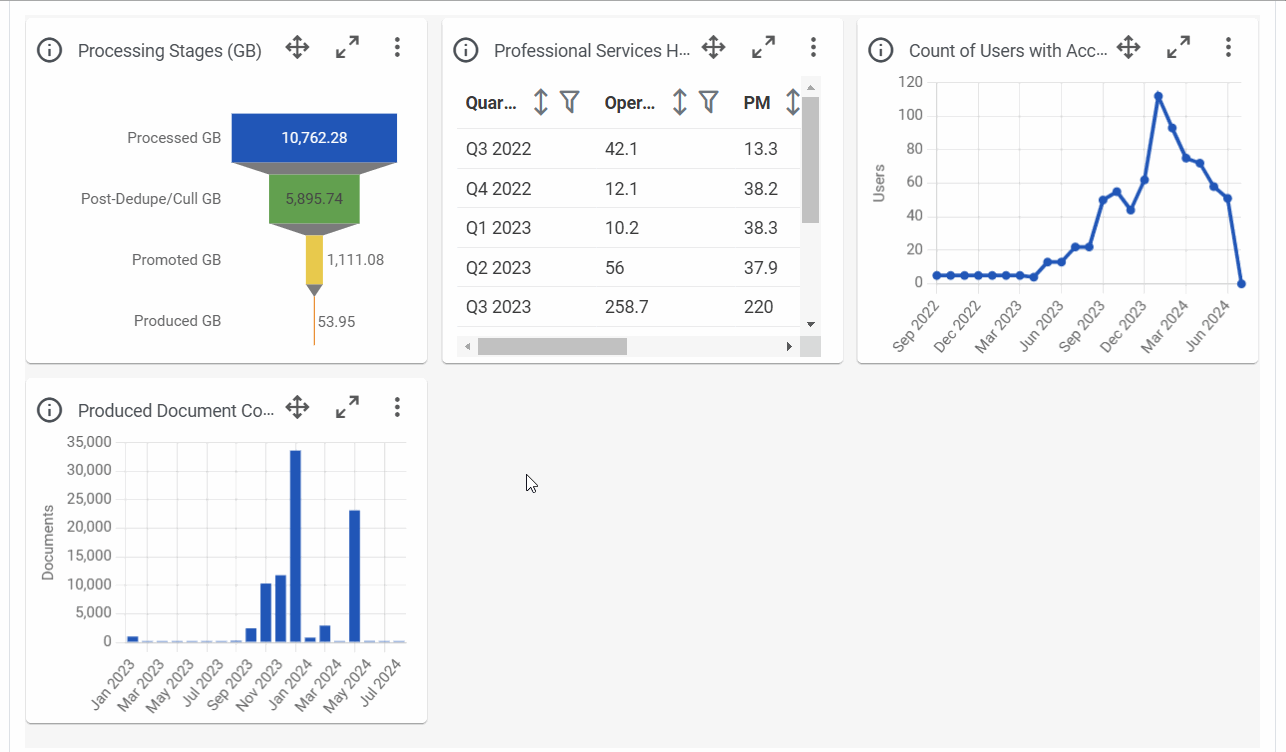Screen dimensions: 1286x752
Task: Expand Professional Services widget fullscreen
Action: [763, 47]
